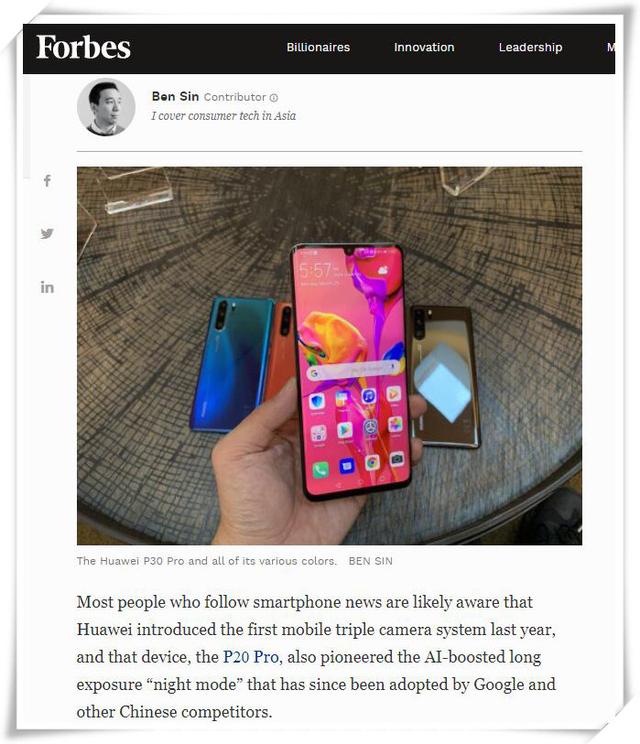Click the blue phone in the photo

click(232, 364)
